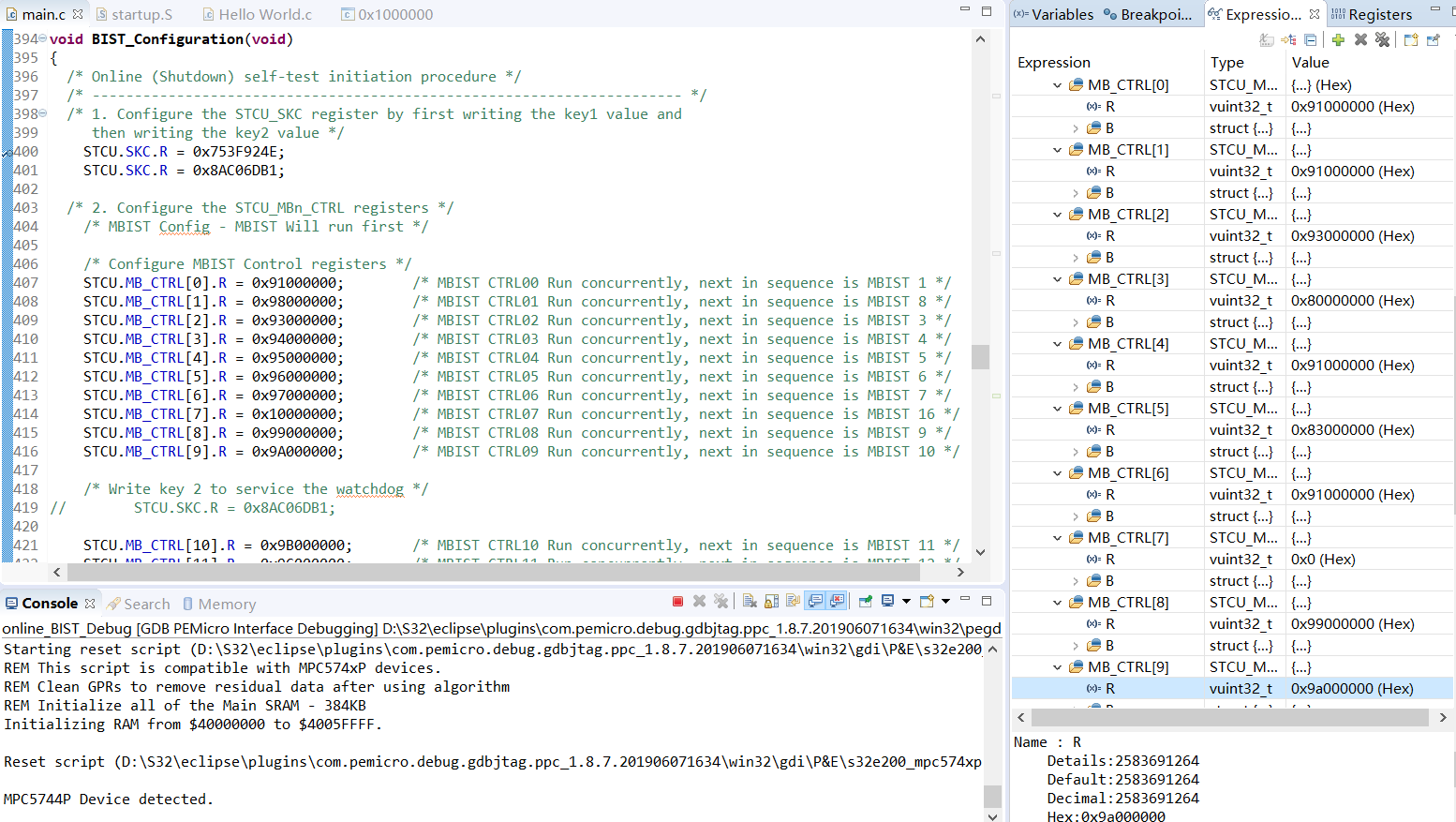
Task: Switch to the Memory tab beside Console
Action: tap(219, 605)
